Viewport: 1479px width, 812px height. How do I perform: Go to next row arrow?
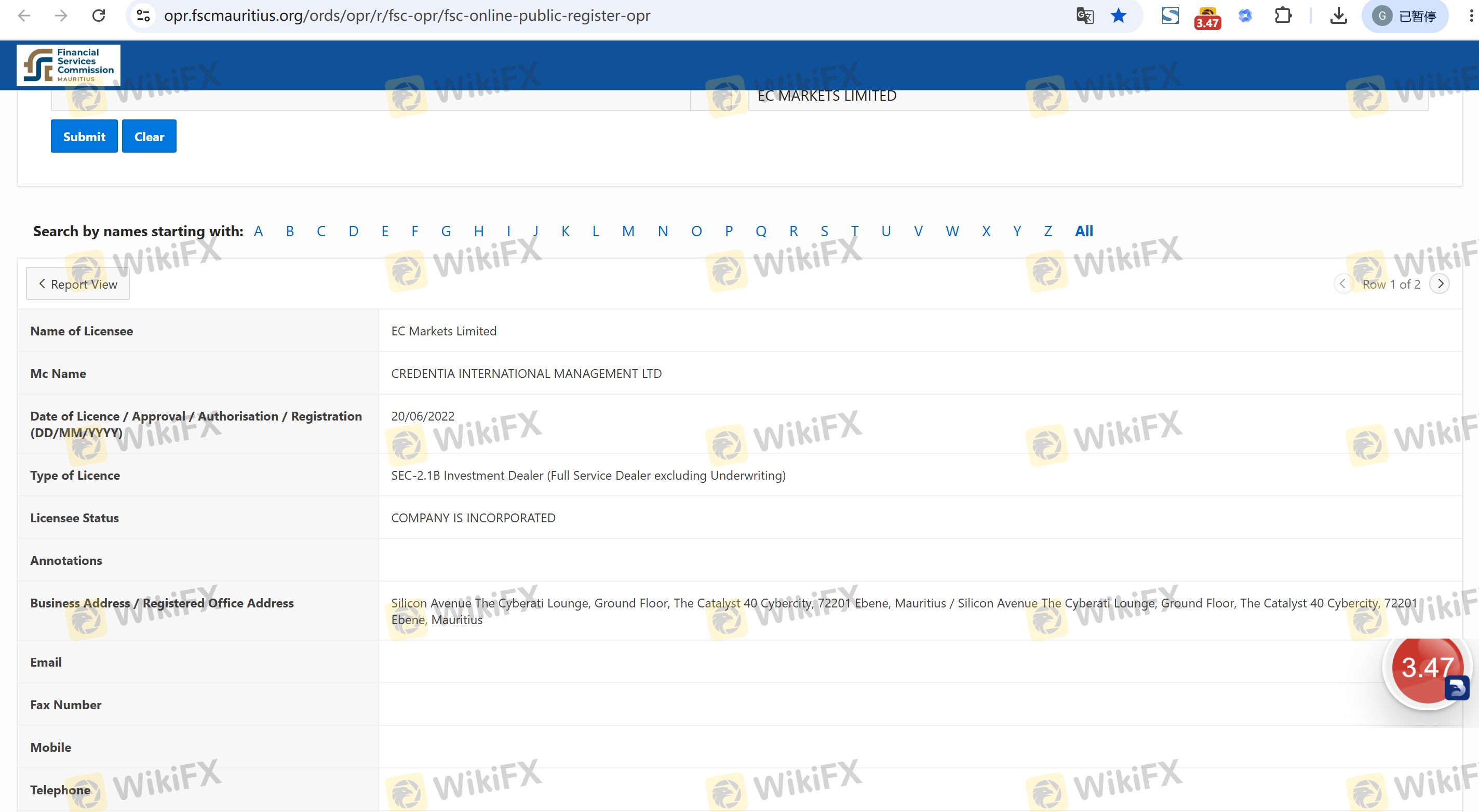[1440, 283]
